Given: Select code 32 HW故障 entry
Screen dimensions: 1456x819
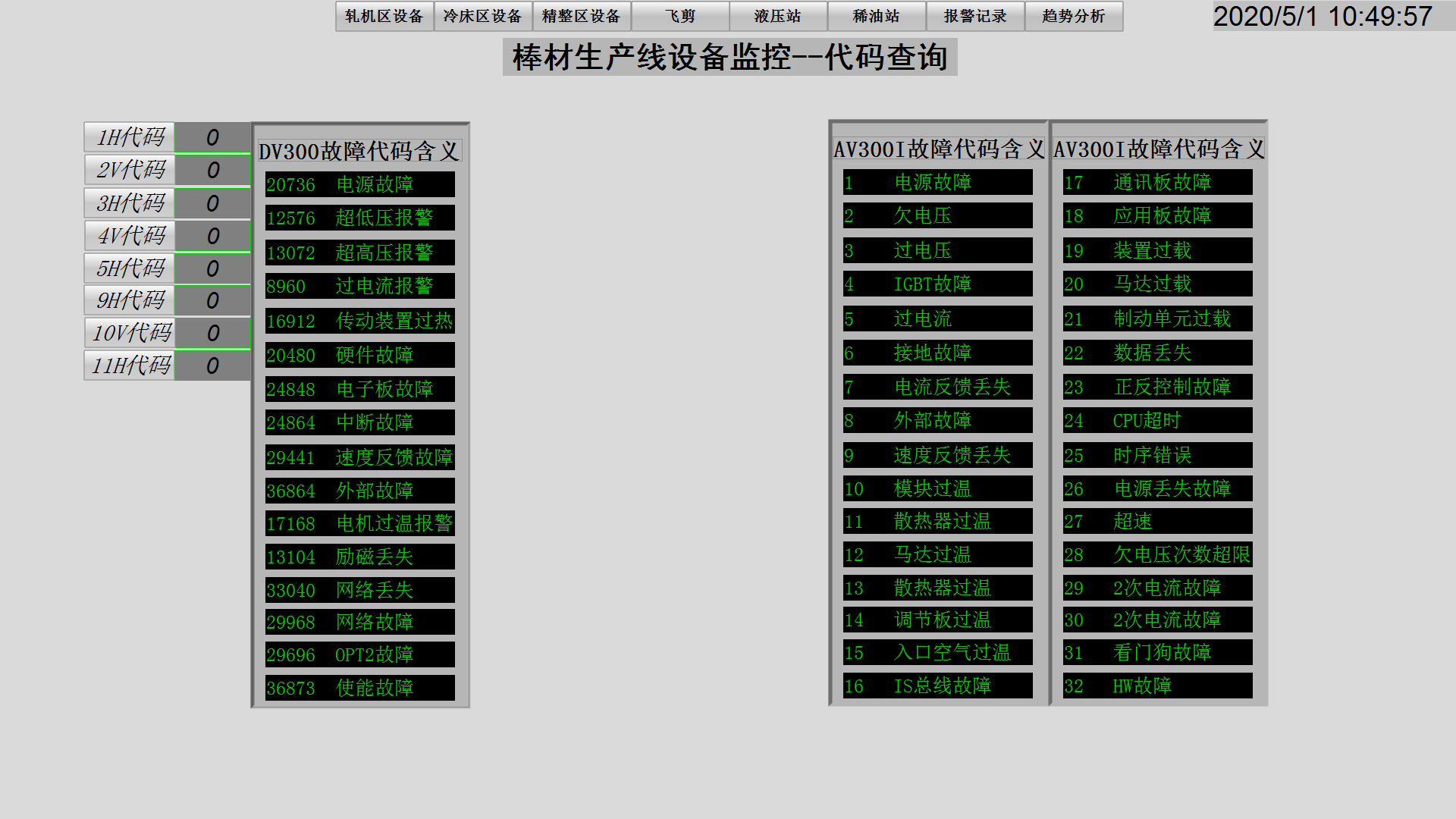Looking at the screenshot, I should pos(1156,686).
